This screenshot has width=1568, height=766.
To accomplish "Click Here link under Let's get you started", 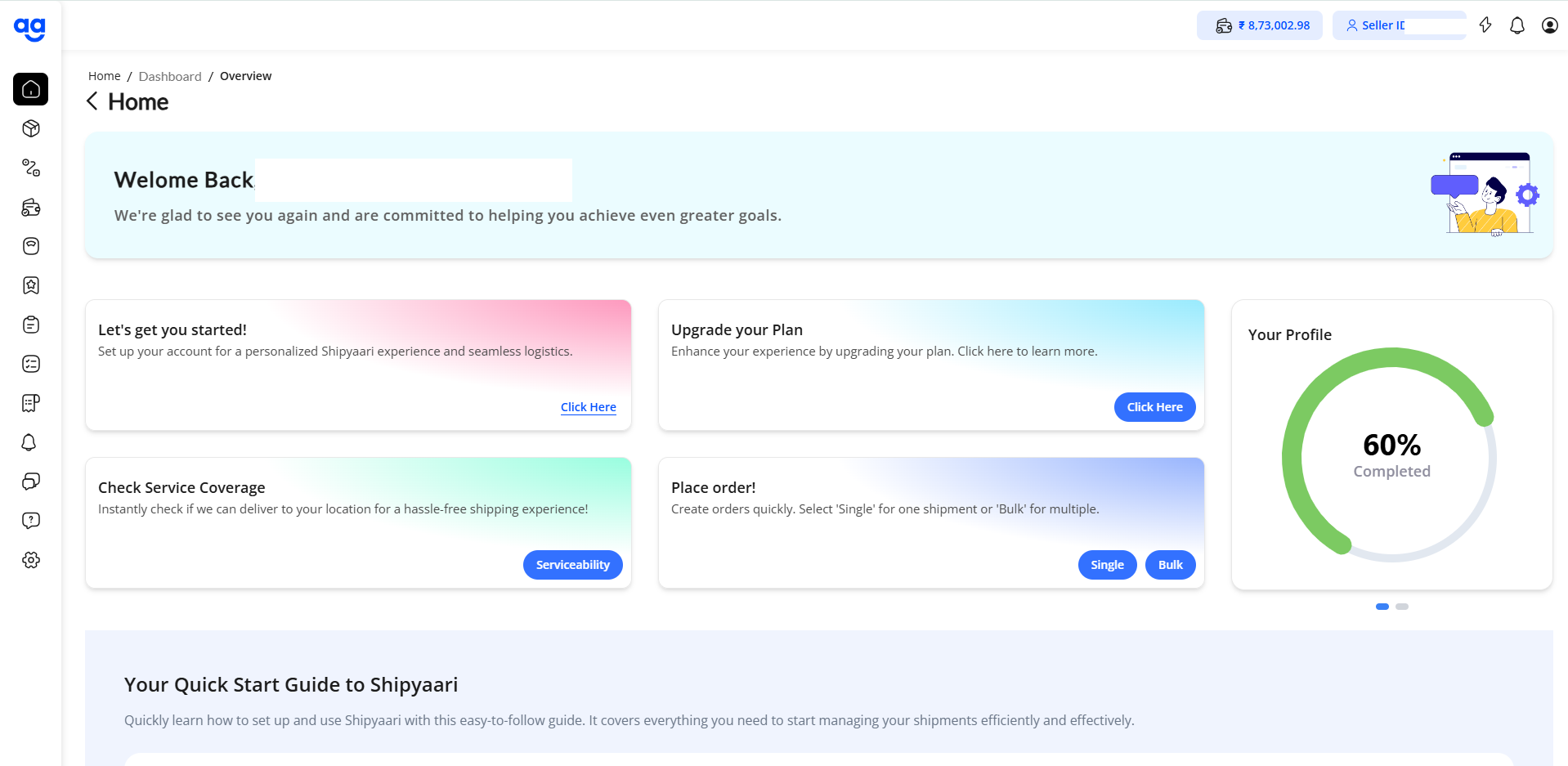I will (589, 407).
